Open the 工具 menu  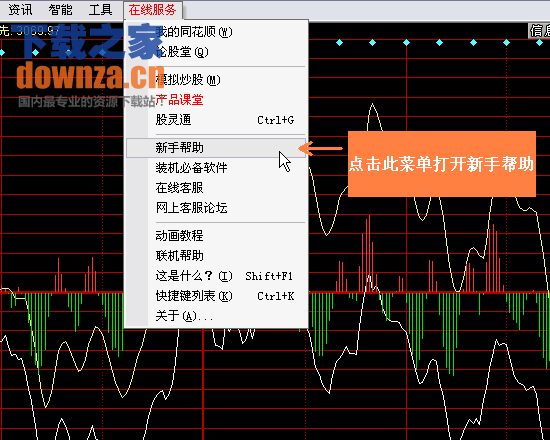click(x=100, y=10)
